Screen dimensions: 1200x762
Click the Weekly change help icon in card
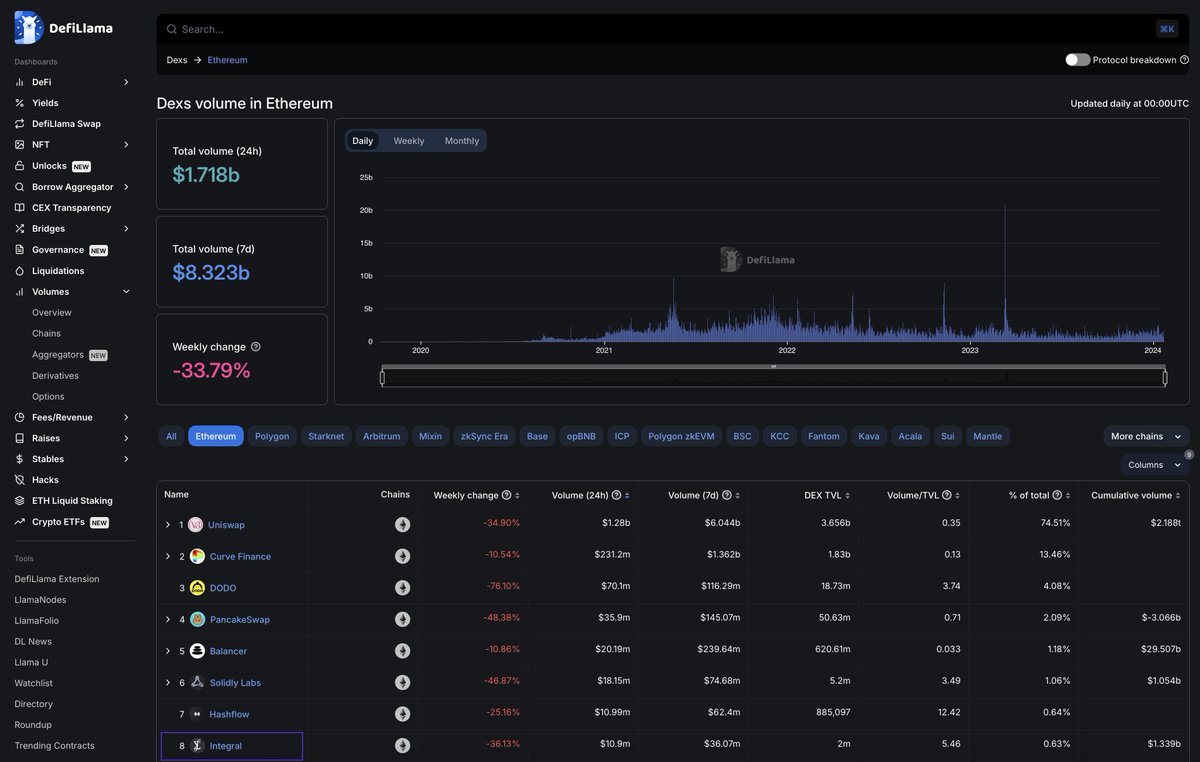coord(256,347)
